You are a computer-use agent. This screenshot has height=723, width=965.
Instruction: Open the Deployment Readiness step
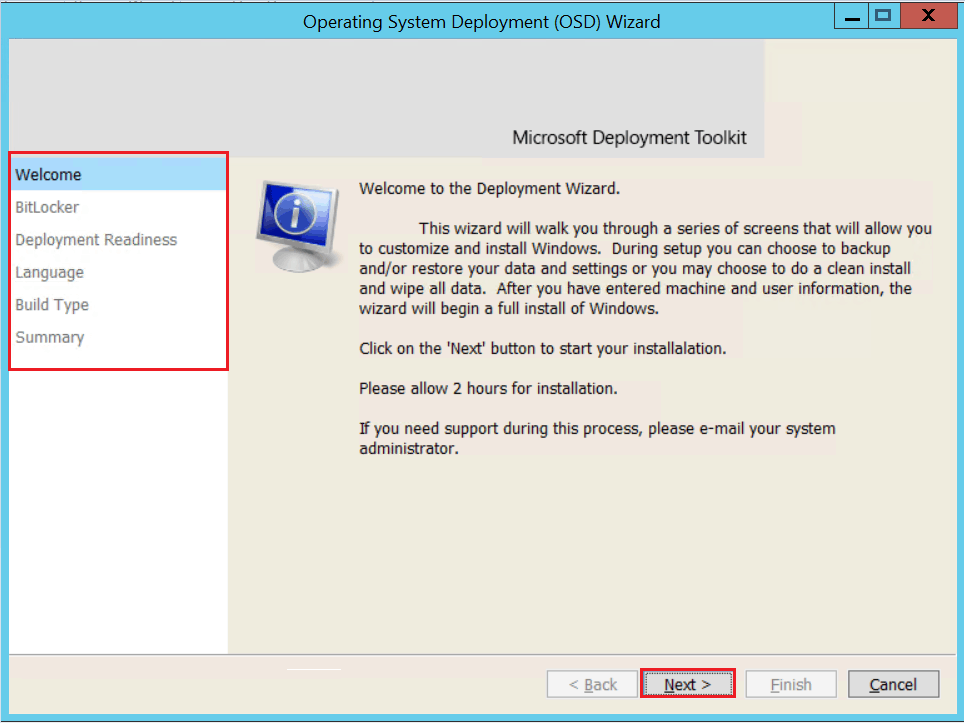click(x=119, y=239)
